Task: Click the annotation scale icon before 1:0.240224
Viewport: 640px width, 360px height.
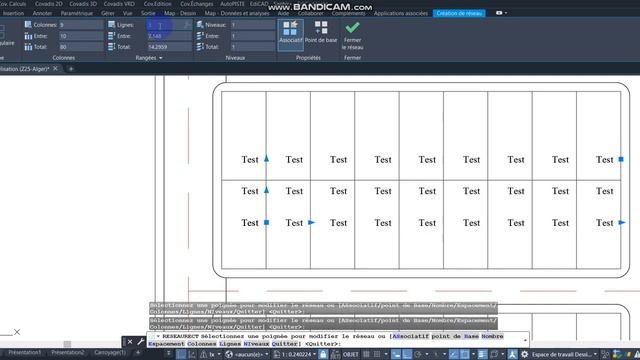Action: [x=277, y=354]
